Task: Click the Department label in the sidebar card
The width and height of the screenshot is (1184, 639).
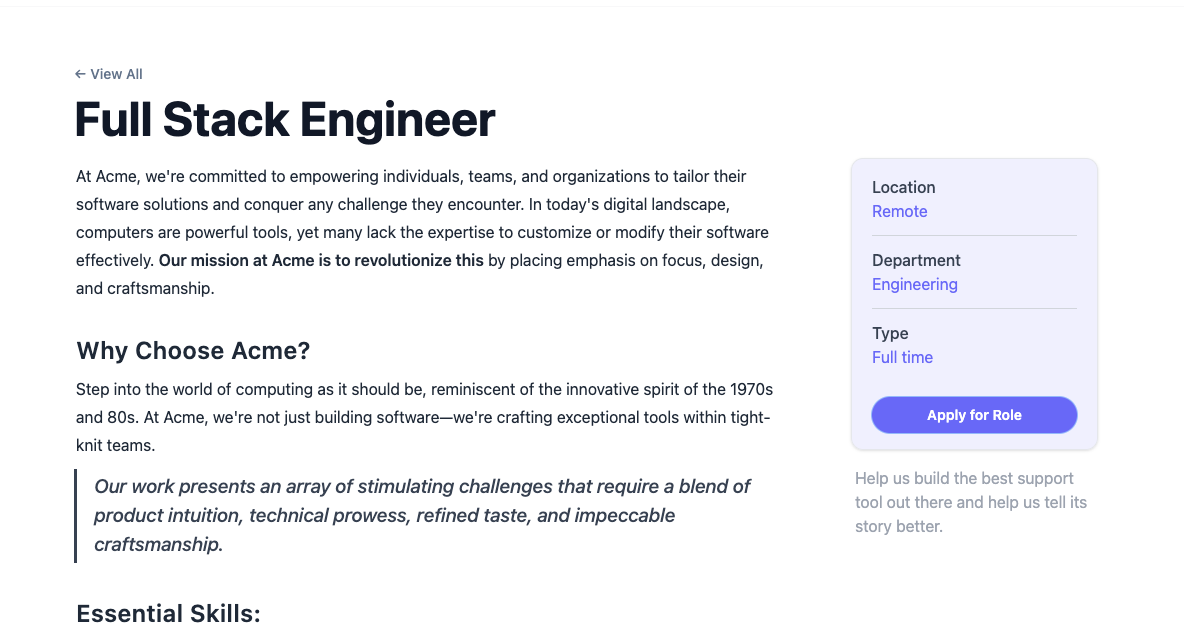Action: [916, 261]
